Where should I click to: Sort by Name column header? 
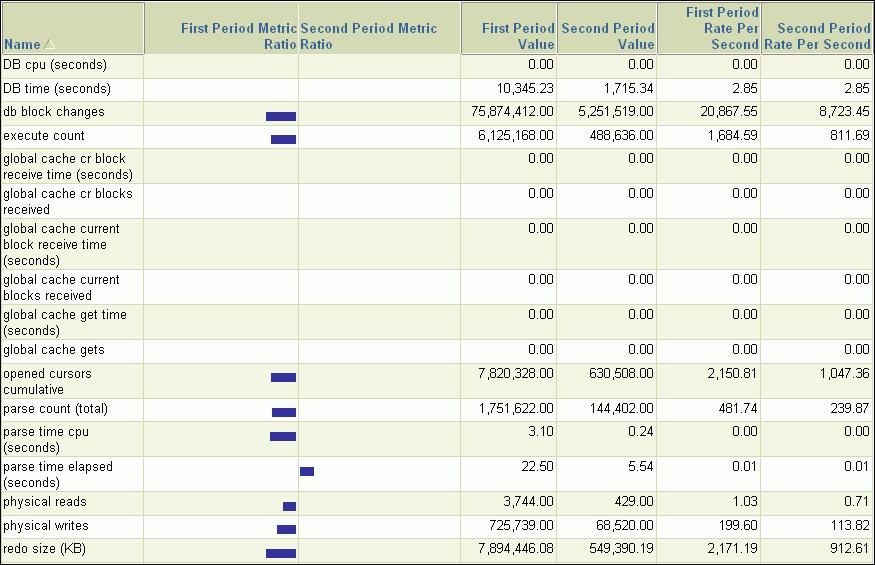click(22, 45)
